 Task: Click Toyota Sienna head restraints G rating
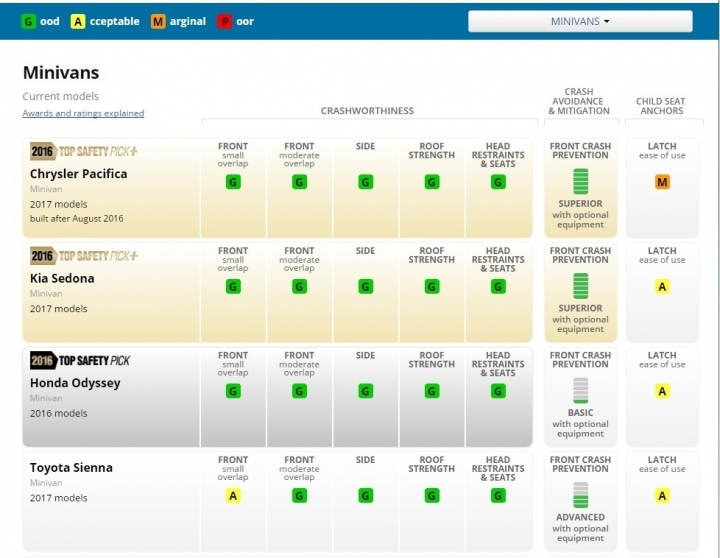tap(498, 496)
